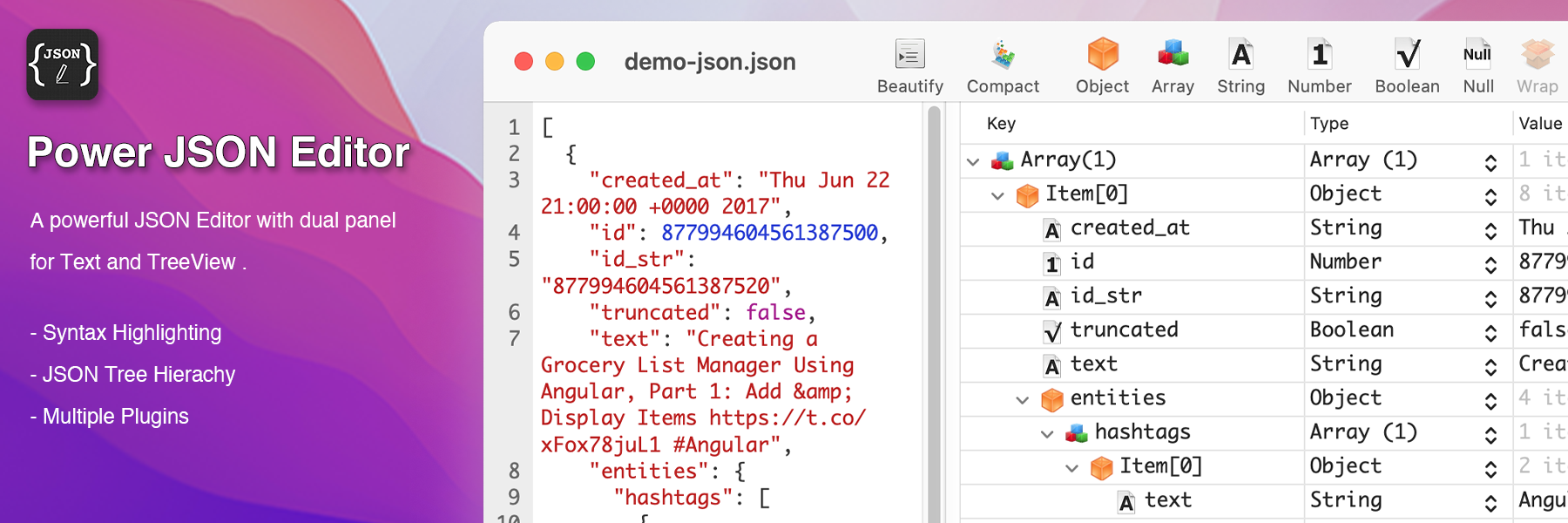Click line number 6 in the gutter
Screen dimensions: 1568x523
pos(514,312)
